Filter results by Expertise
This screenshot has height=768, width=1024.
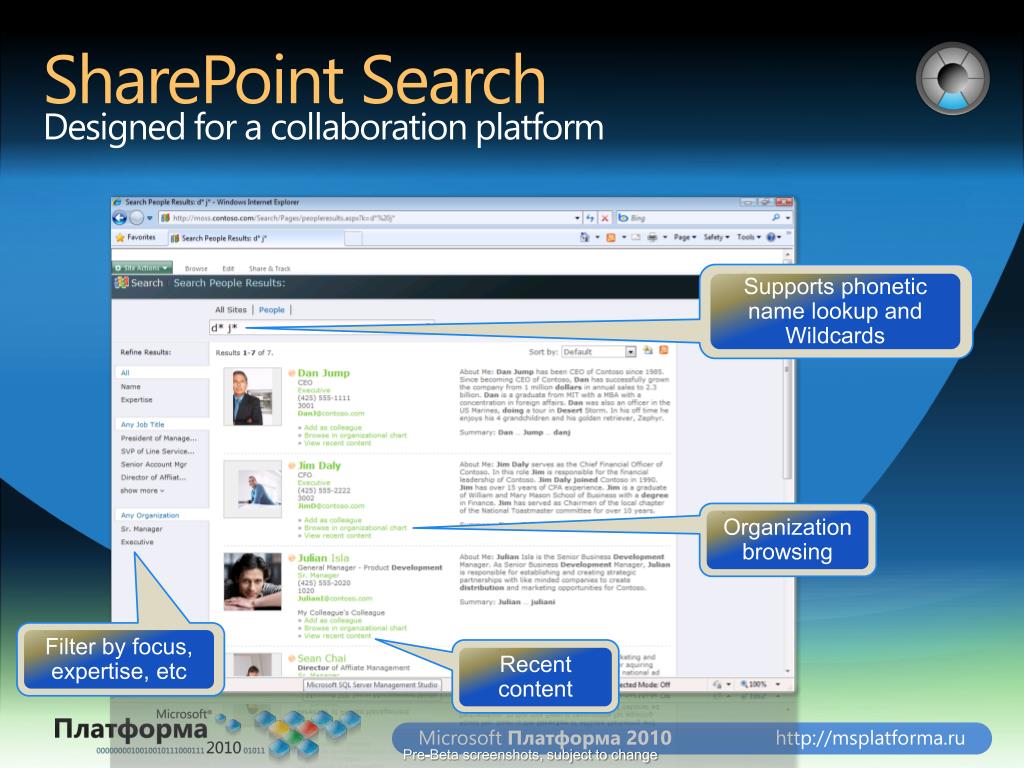pyautogui.click(x=136, y=400)
